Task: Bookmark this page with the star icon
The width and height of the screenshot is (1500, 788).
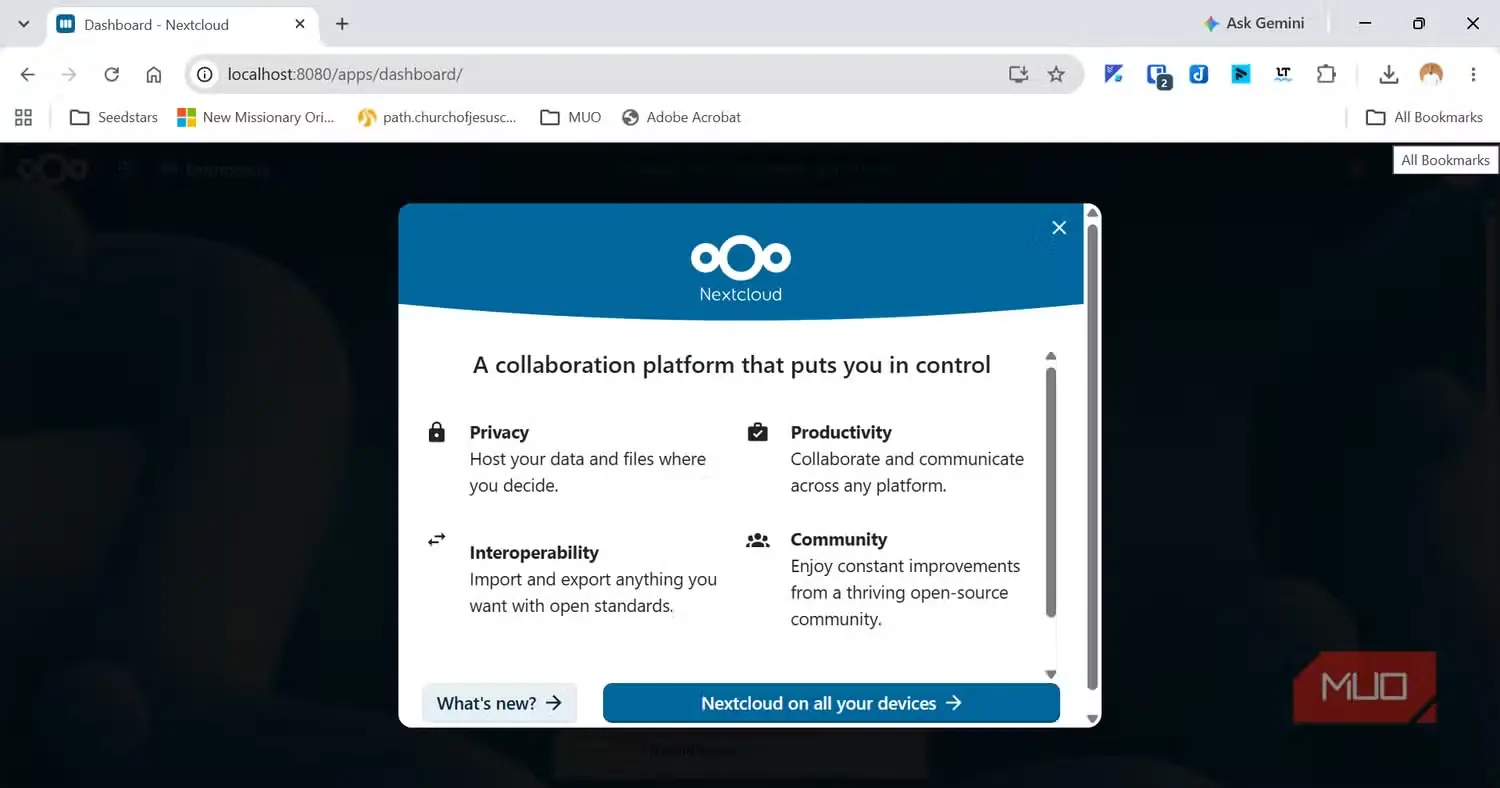Action: [x=1056, y=74]
